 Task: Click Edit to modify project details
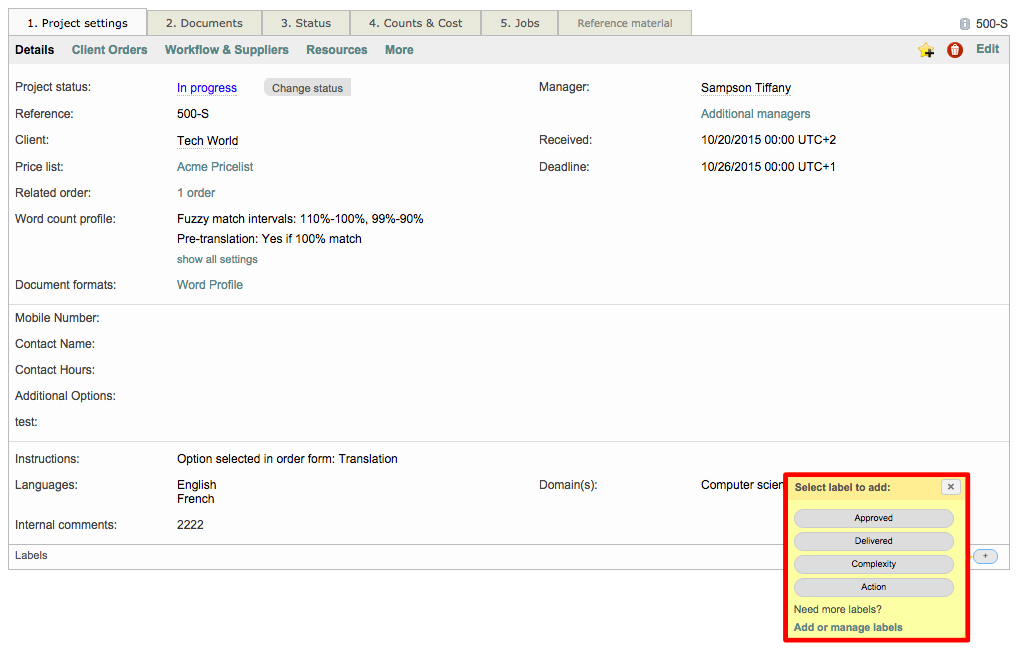[987, 49]
